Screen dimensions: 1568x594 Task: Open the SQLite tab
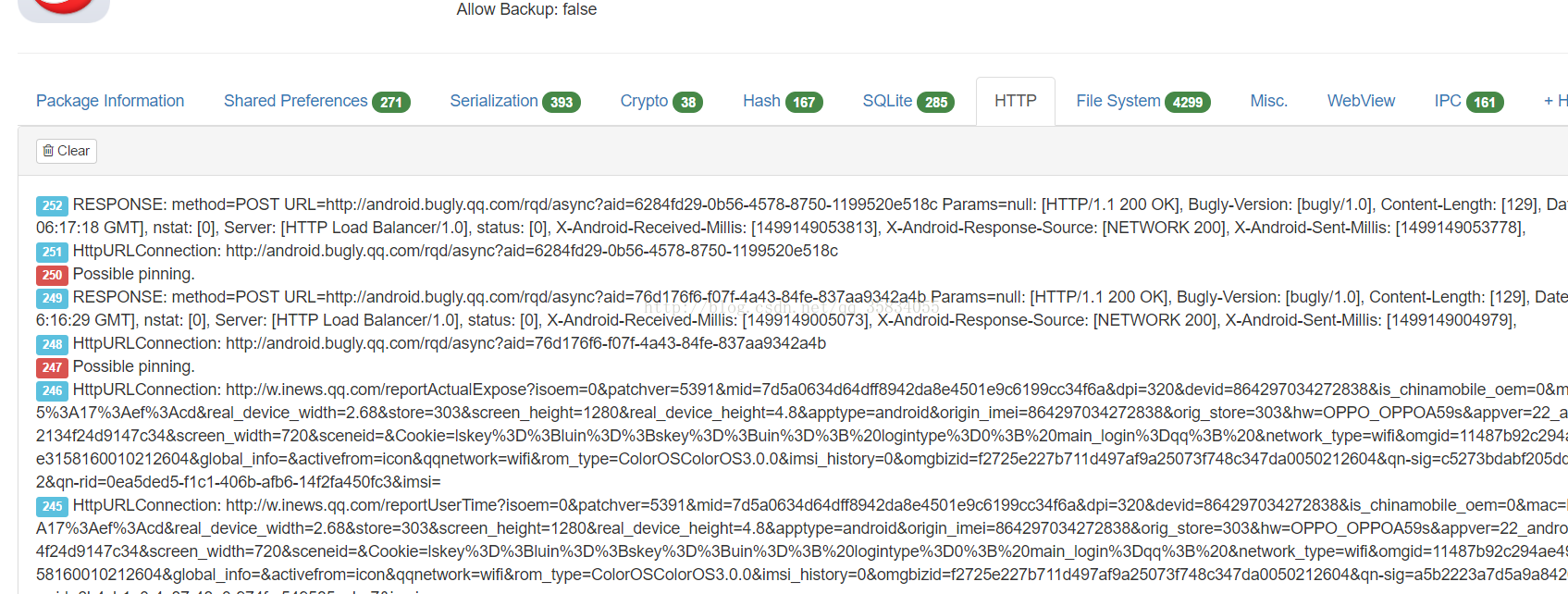pos(907,101)
